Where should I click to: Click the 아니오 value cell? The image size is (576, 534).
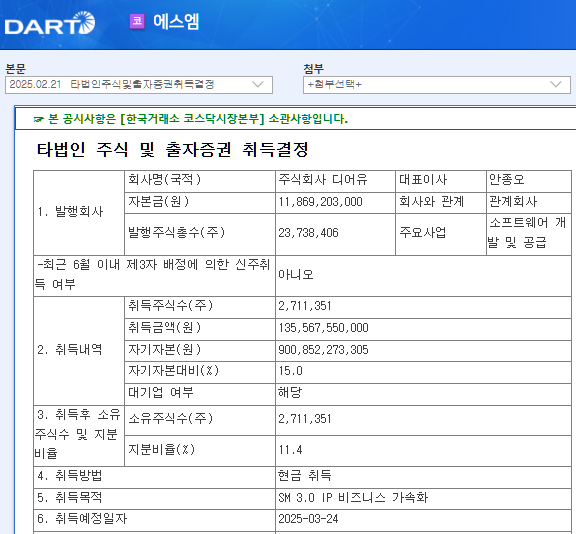[423, 276]
